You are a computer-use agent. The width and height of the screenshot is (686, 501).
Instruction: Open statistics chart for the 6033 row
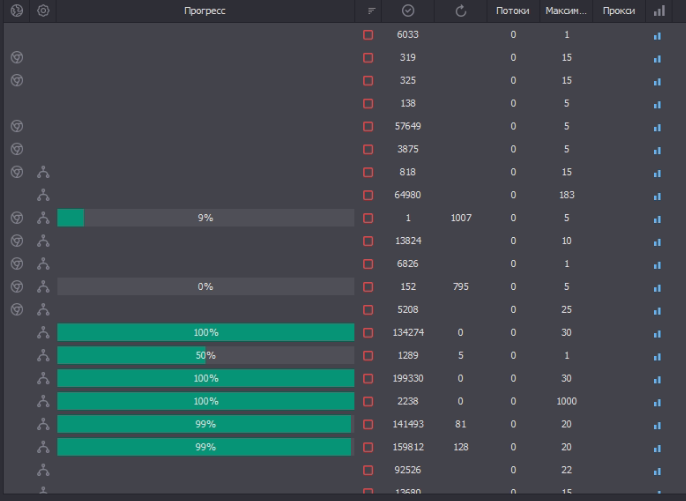coord(657,35)
